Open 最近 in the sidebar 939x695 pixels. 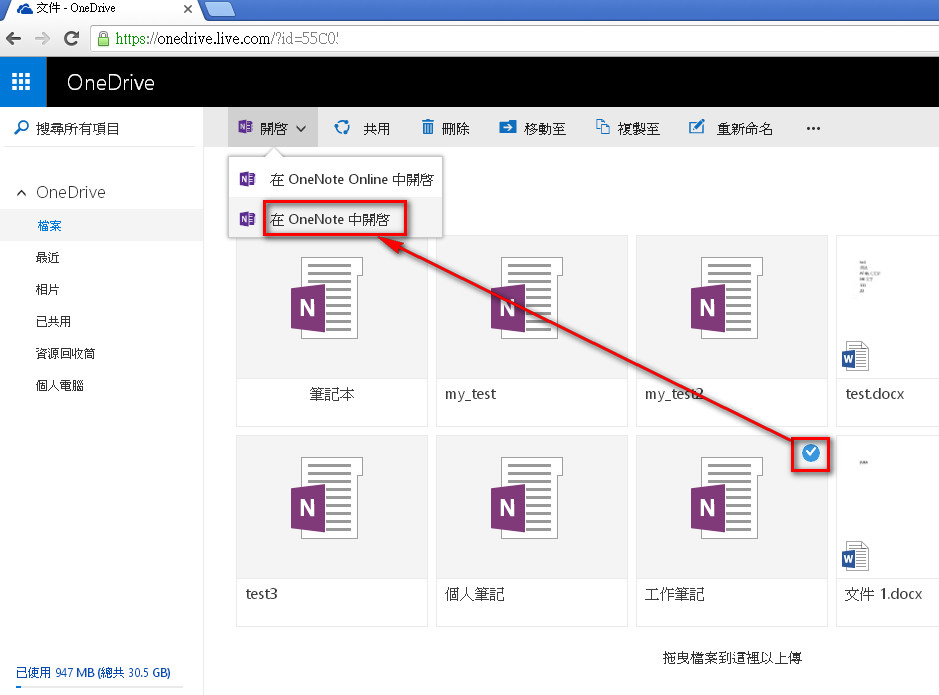[47, 257]
